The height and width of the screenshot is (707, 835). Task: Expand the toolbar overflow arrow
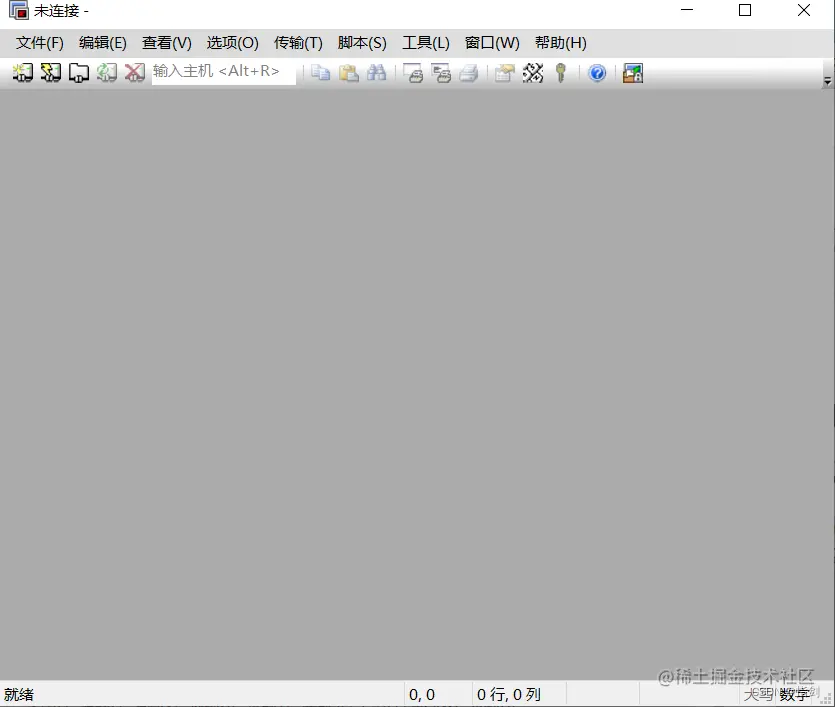[827, 81]
